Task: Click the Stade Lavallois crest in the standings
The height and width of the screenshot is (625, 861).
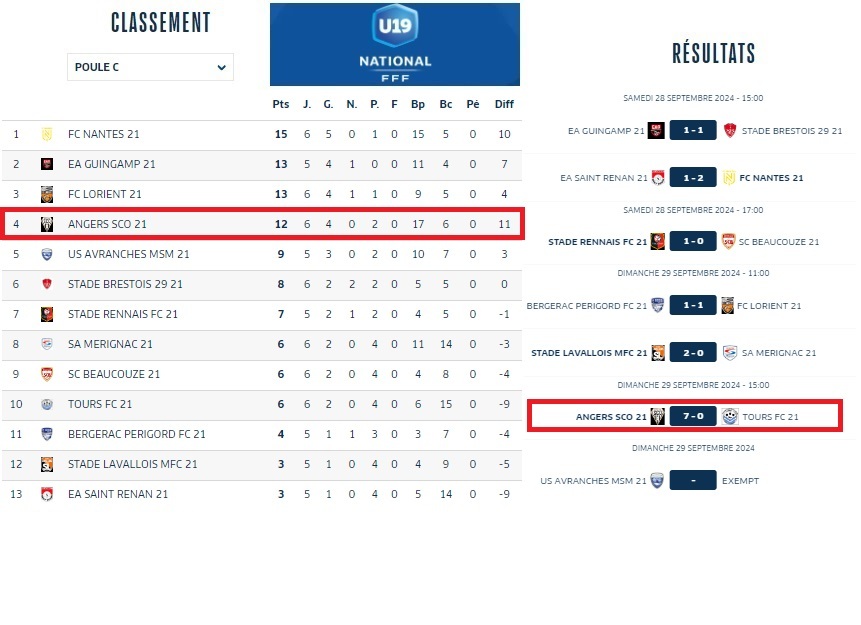Action: coord(47,464)
